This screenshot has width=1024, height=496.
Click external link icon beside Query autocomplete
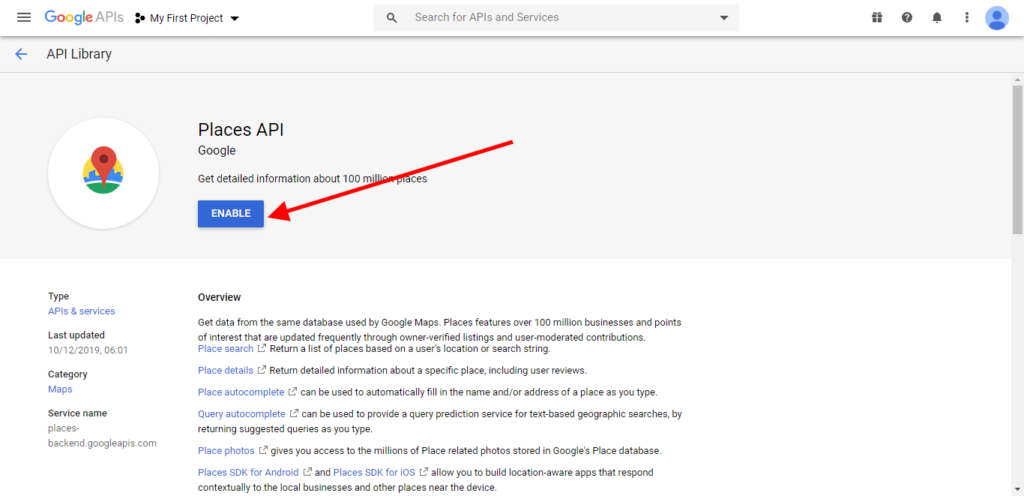pyautogui.click(x=294, y=414)
